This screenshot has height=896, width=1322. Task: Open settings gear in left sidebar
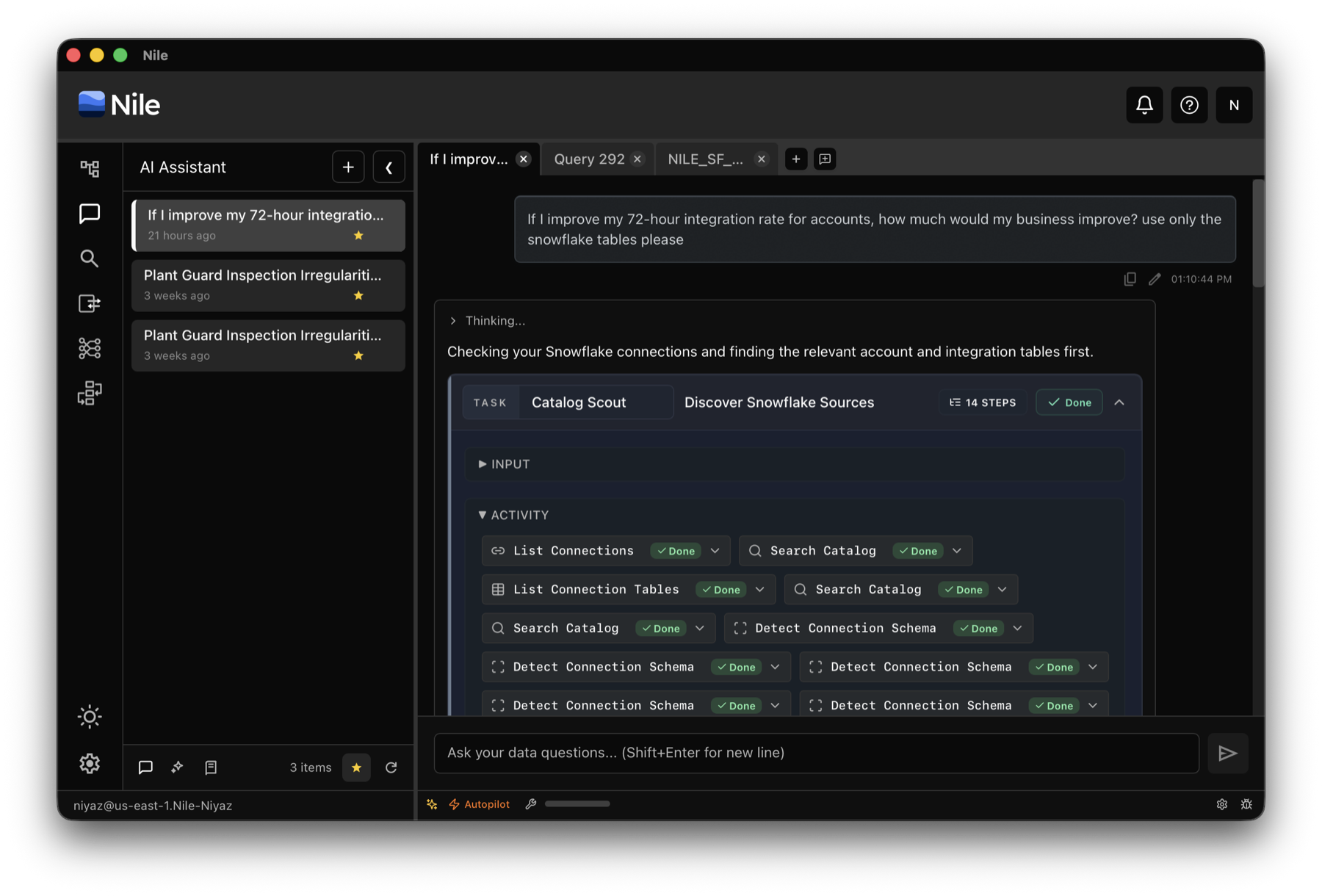pyautogui.click(x=90, y=763)
